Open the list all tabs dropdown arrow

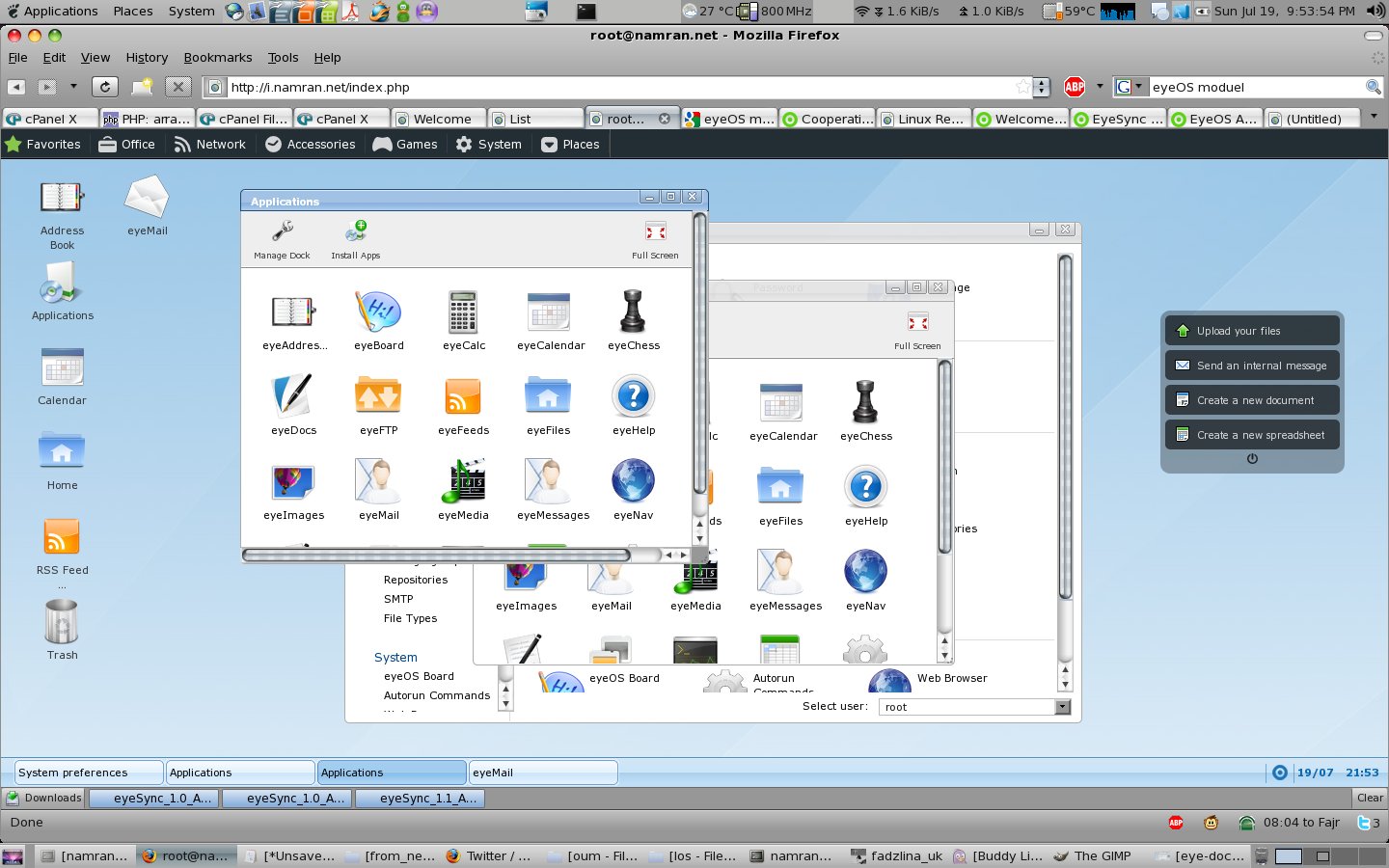1374,117
